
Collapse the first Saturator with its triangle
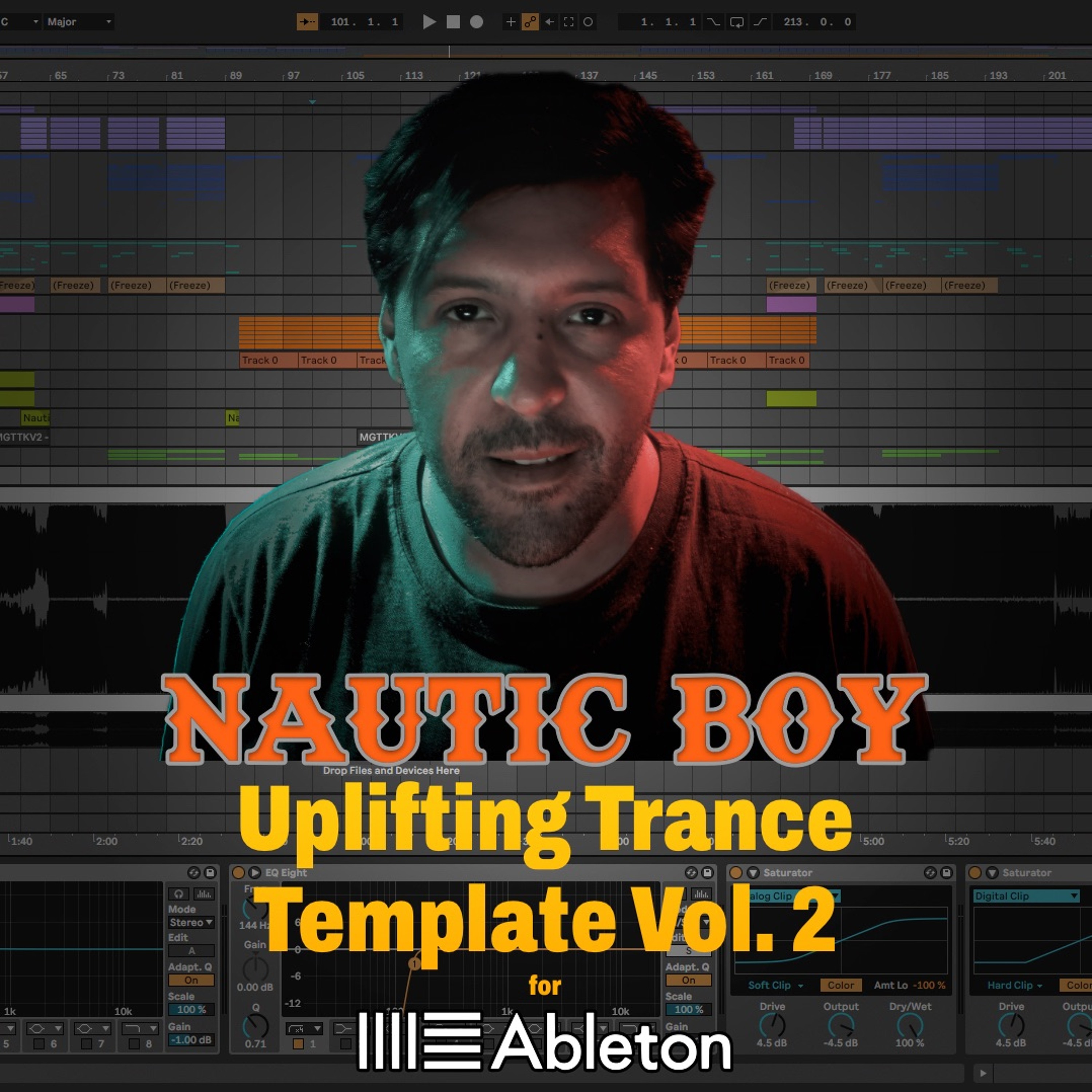(753, 873)
